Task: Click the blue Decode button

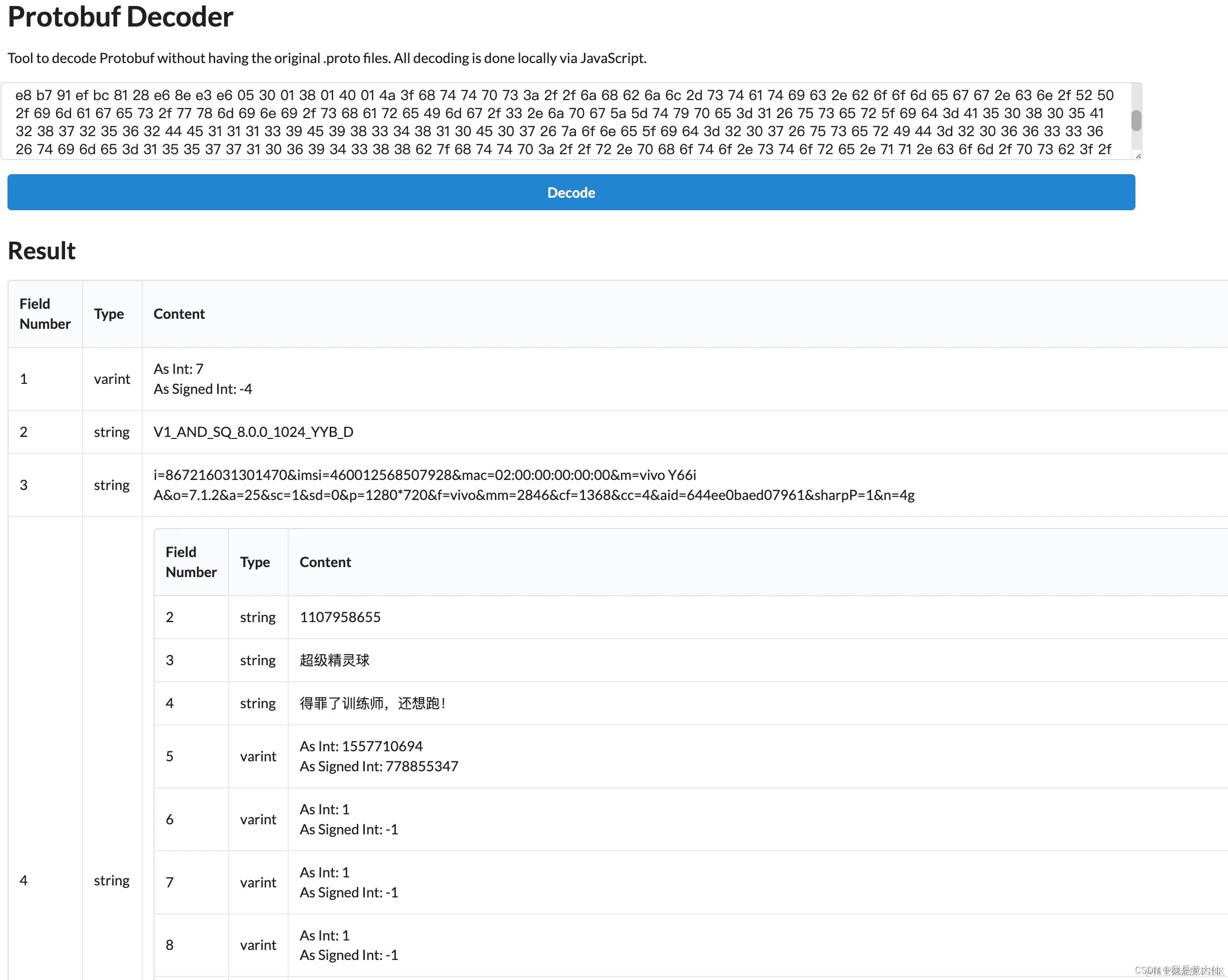Action: 570,193
